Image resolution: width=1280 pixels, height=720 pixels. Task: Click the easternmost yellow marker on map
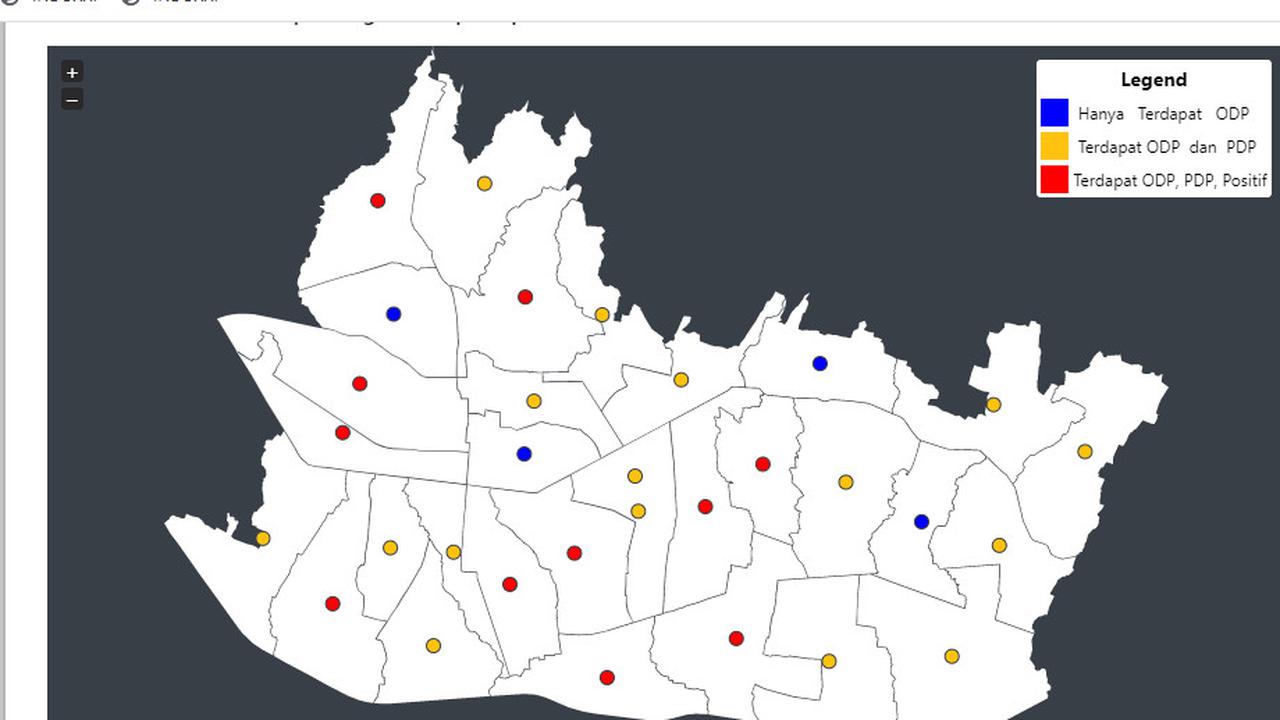(1085, 451)
